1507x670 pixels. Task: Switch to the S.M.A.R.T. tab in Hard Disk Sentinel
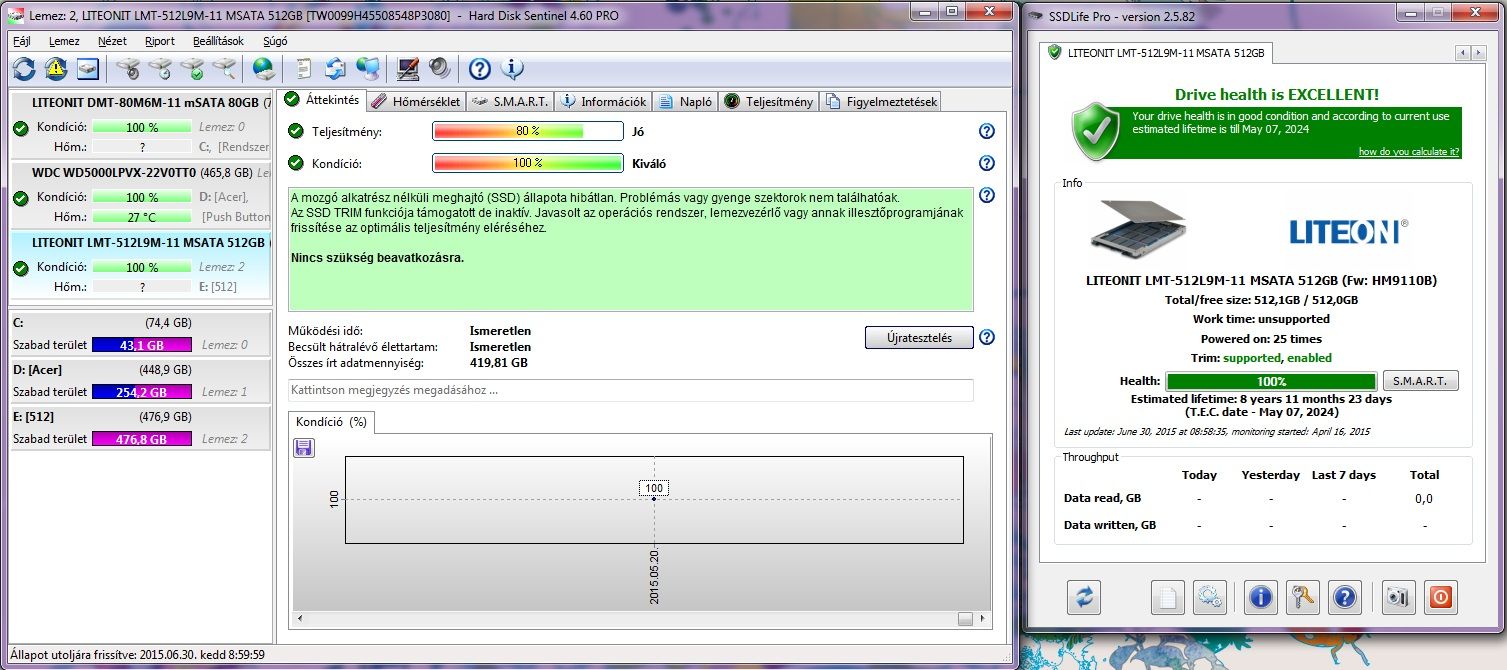click(510, 101)
